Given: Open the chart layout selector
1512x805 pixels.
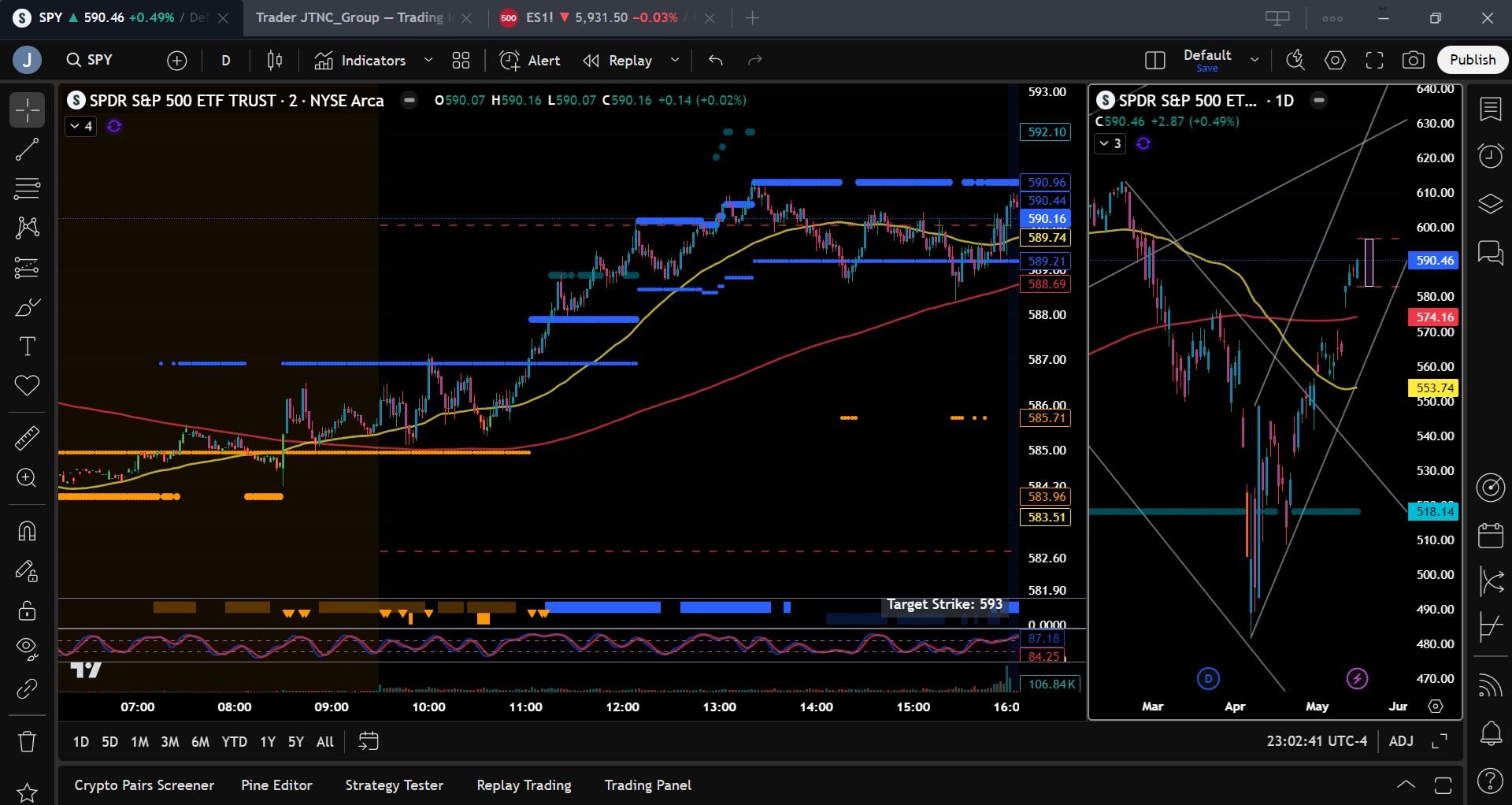Looking at the screenshot, I should (1155, 60).
